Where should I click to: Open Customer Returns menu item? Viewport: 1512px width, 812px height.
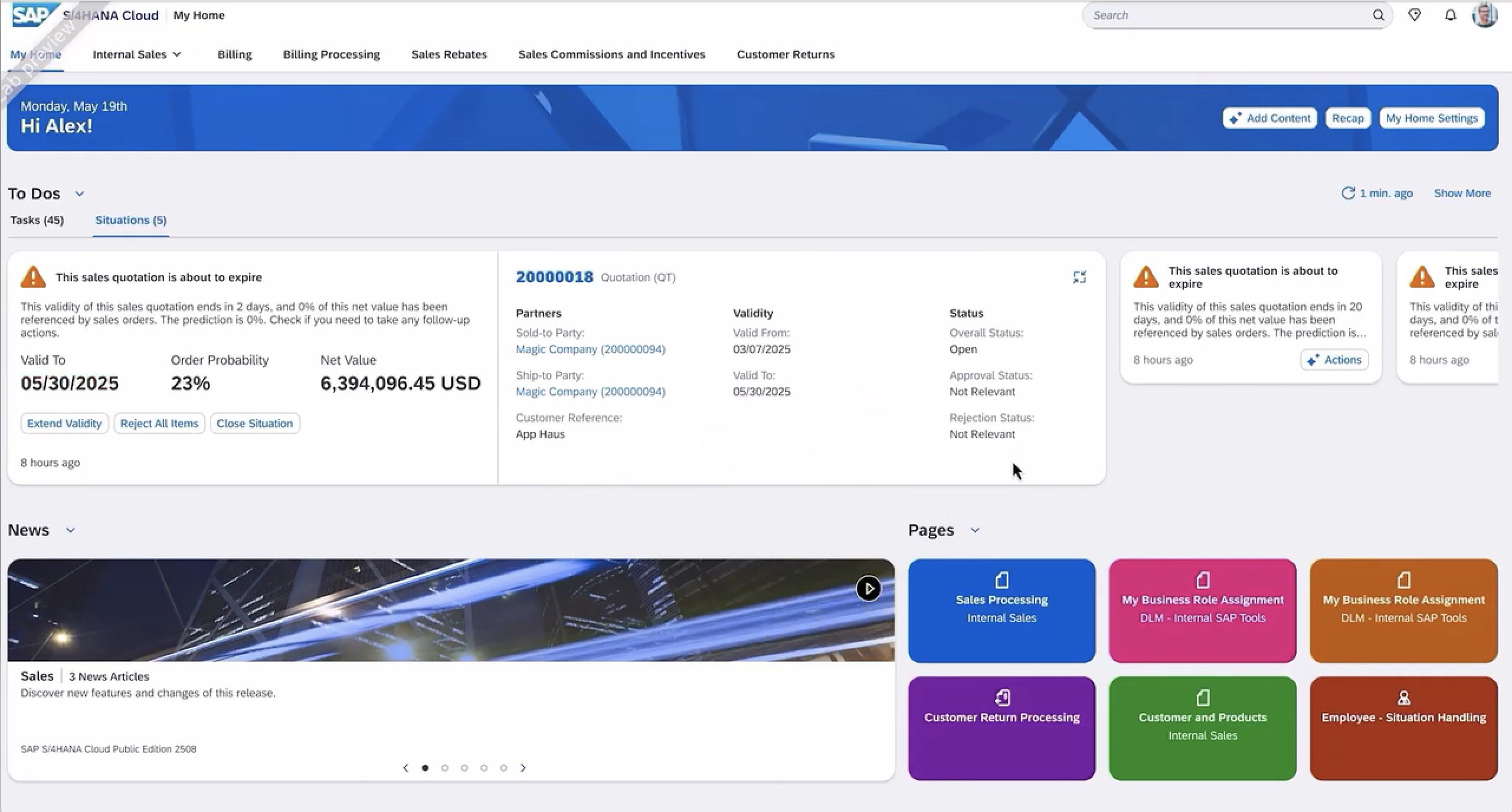coord(786,54)
